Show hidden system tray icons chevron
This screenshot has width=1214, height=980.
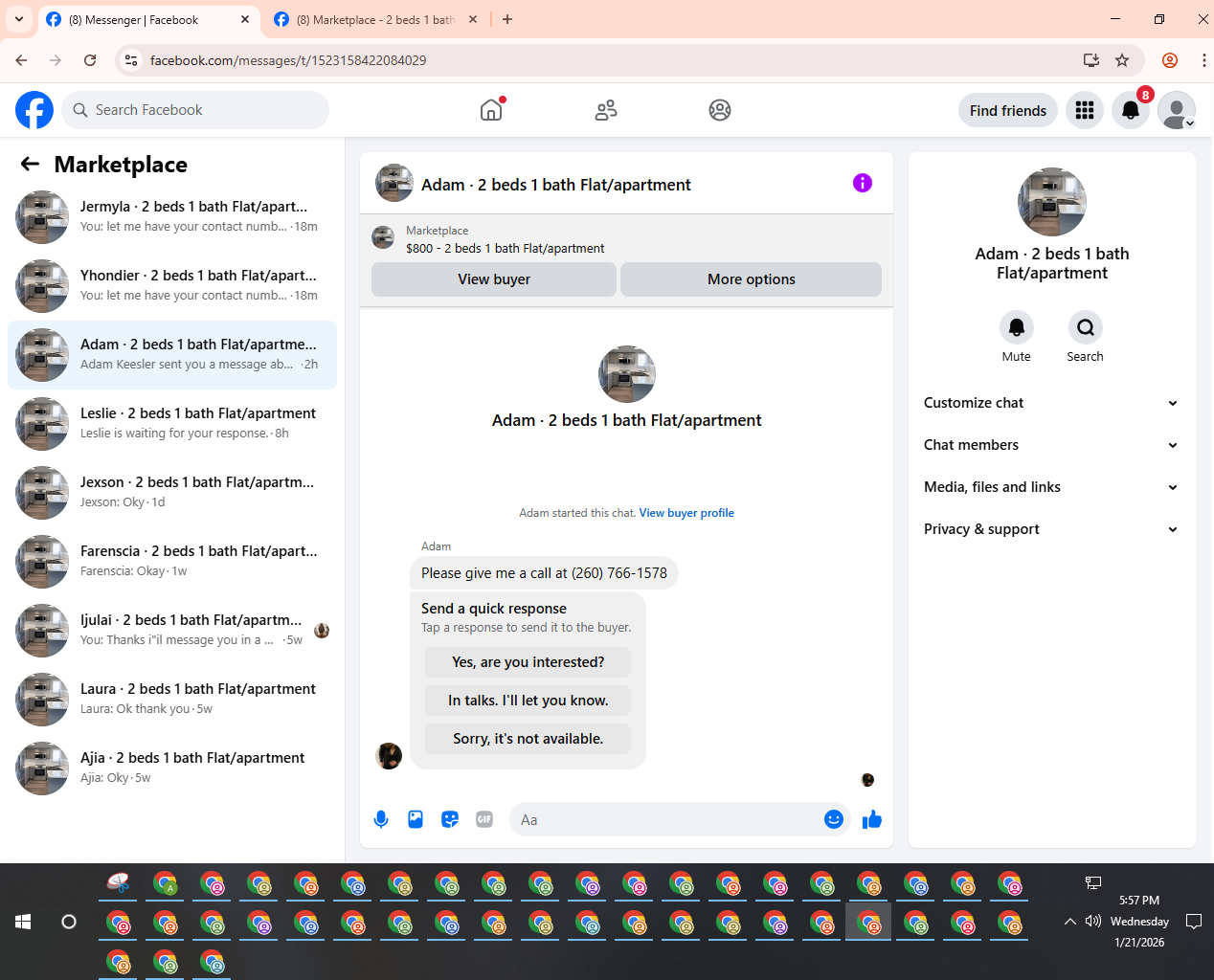pos(1069,922)
